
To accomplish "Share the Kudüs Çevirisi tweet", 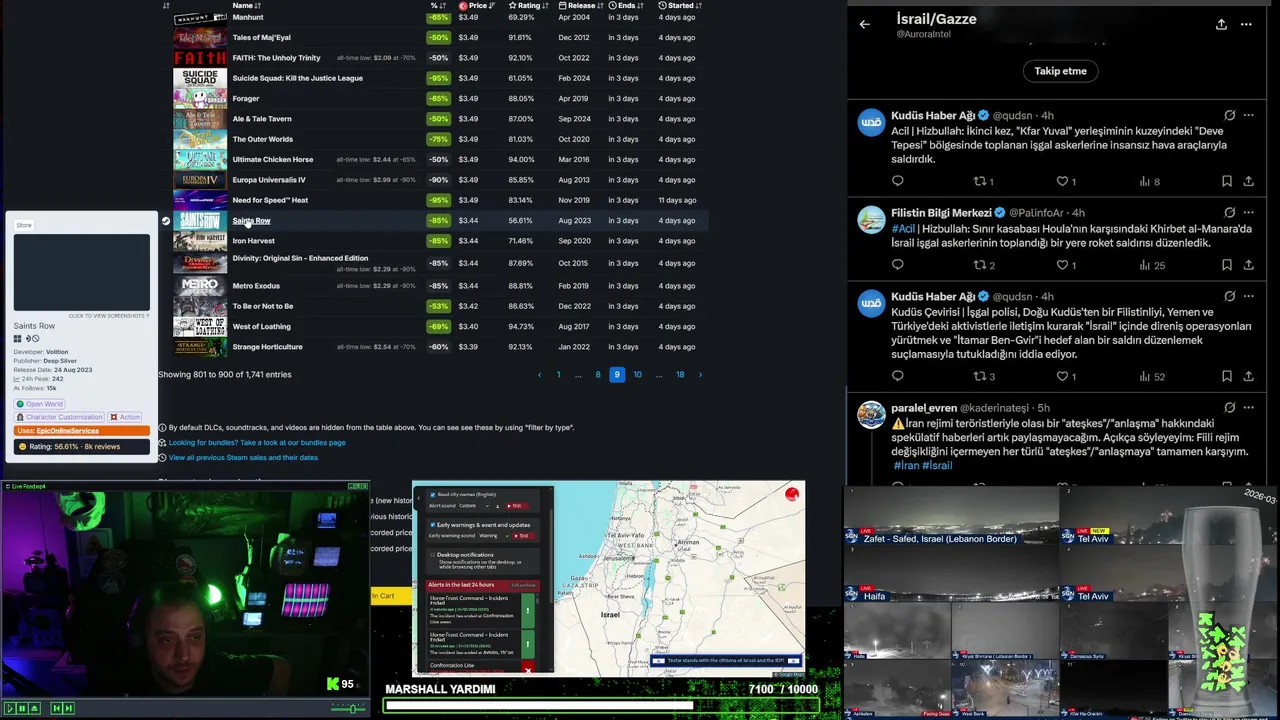I will pyautogui.click(x=1248, y=376).
